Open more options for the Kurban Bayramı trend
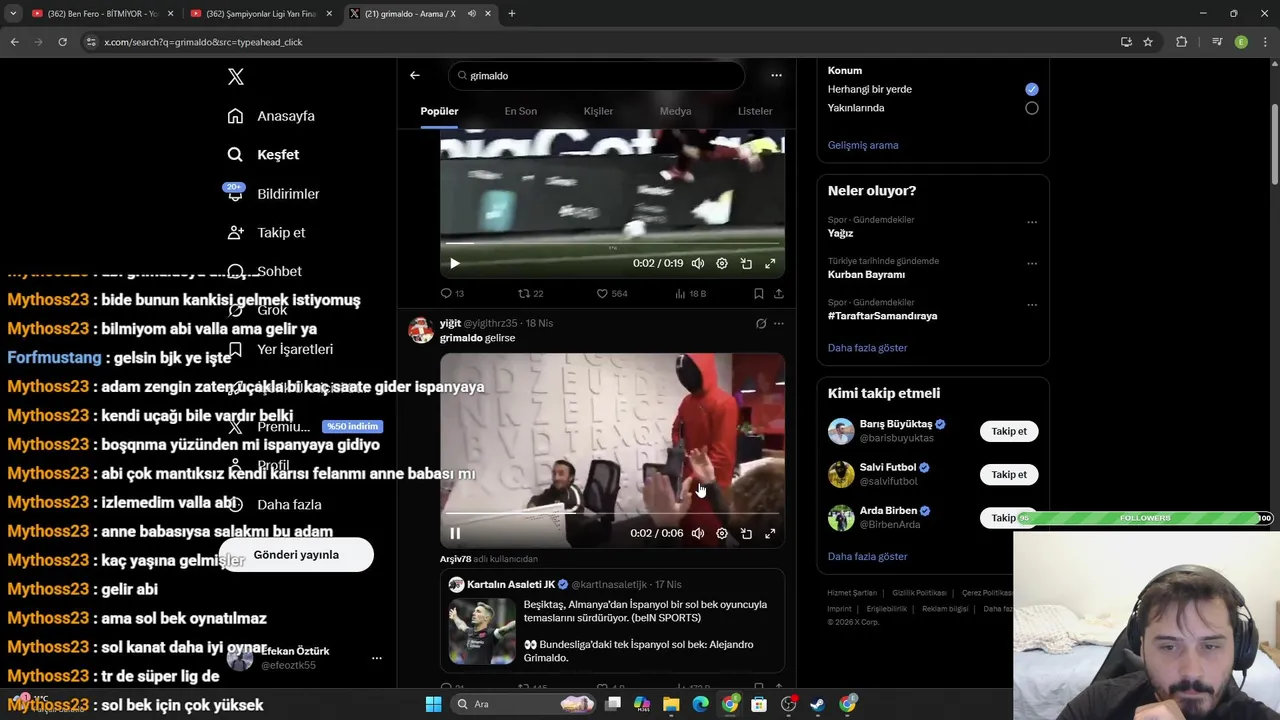Screen dimensions: 1280x720 (x=1032, y=264)
